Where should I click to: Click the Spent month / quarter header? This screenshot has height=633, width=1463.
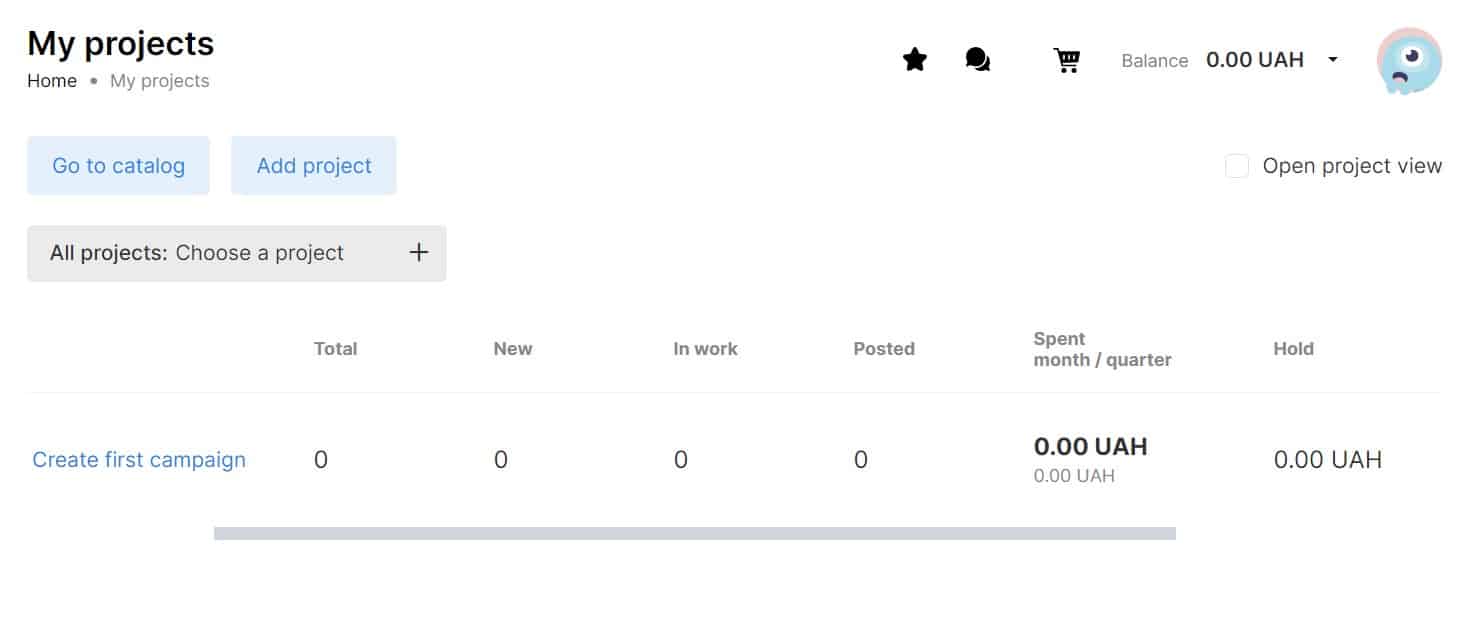pos(1102,349)
